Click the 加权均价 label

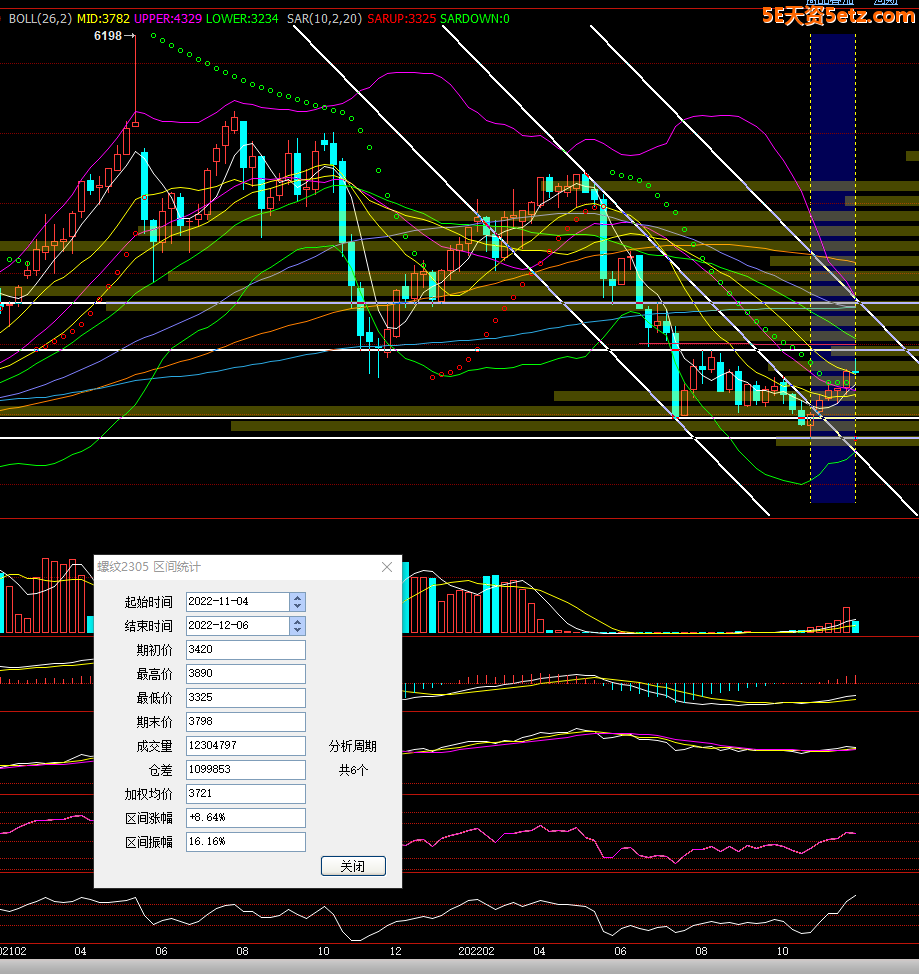tap(148, 794)
